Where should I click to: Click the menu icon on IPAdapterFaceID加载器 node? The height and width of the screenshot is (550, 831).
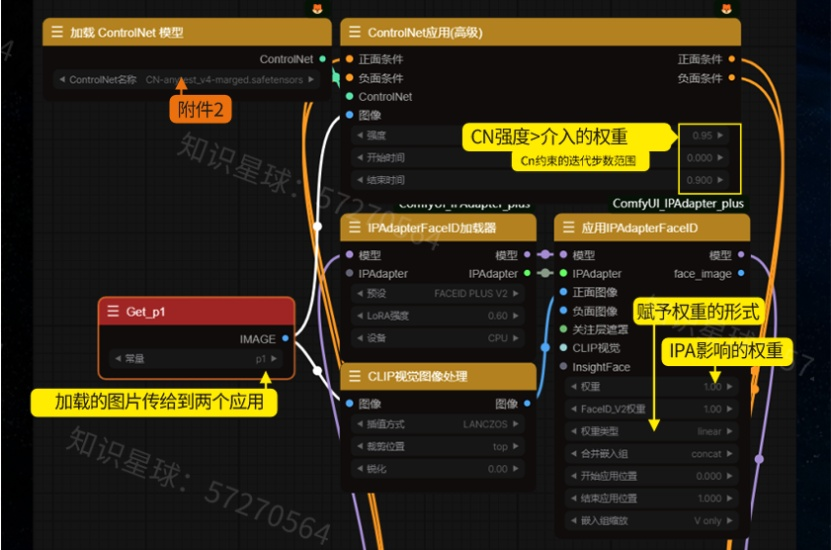pos(354,227)
